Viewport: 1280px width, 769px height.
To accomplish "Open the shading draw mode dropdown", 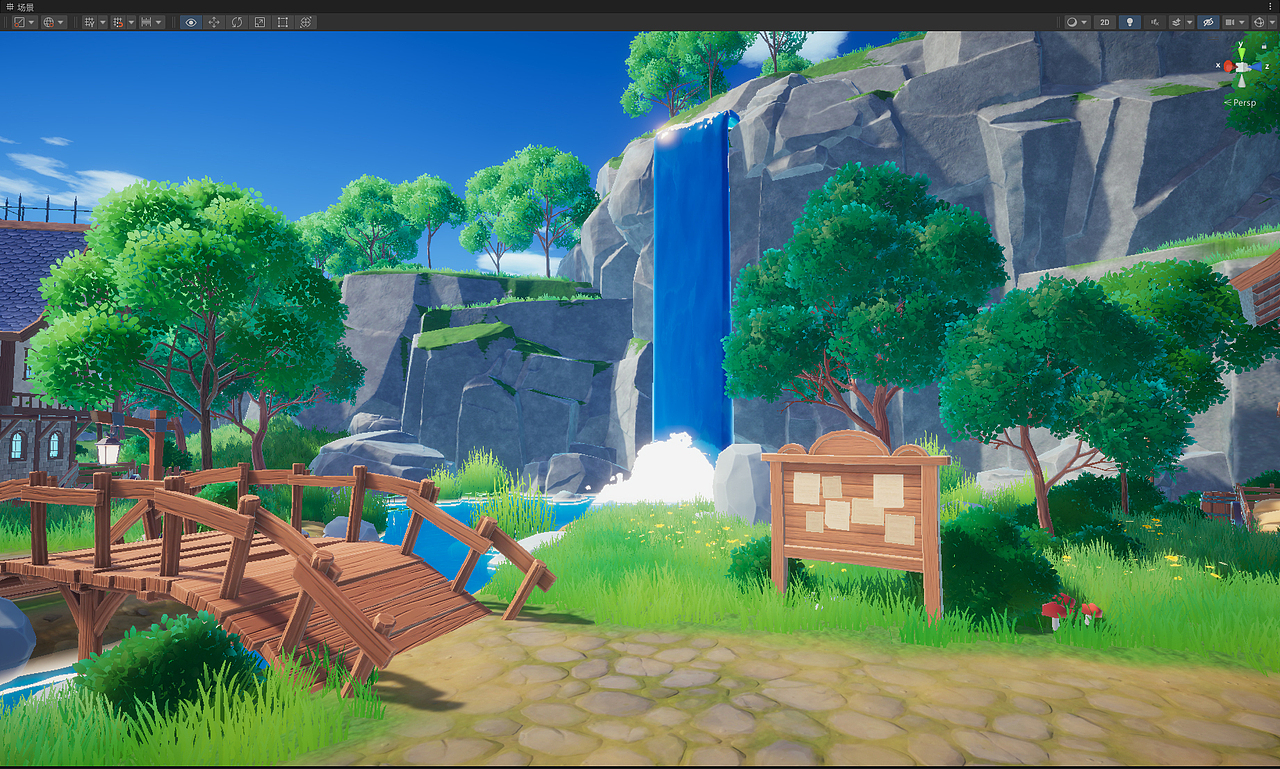I will click(1076, 22).
